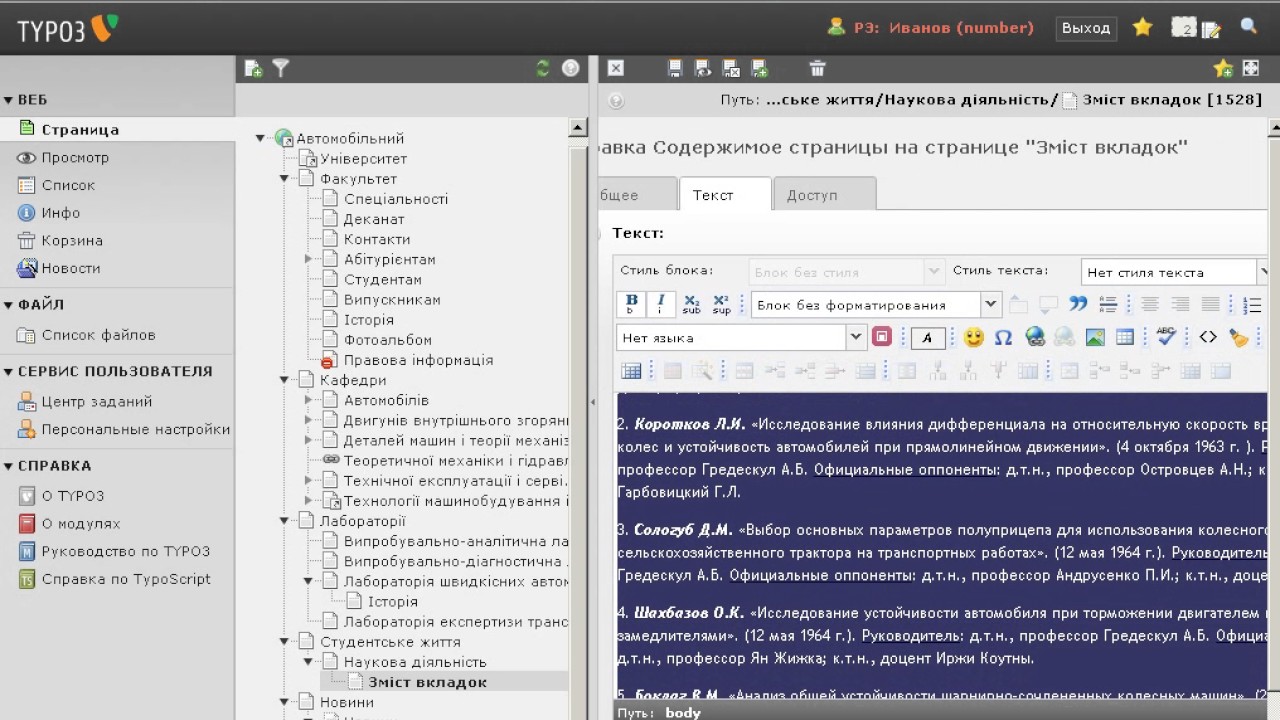Screen dimensions: 1280x720
Task: Clean up formatting with the broom icon
Action: pyautogui.click(x=1239, y=337)
